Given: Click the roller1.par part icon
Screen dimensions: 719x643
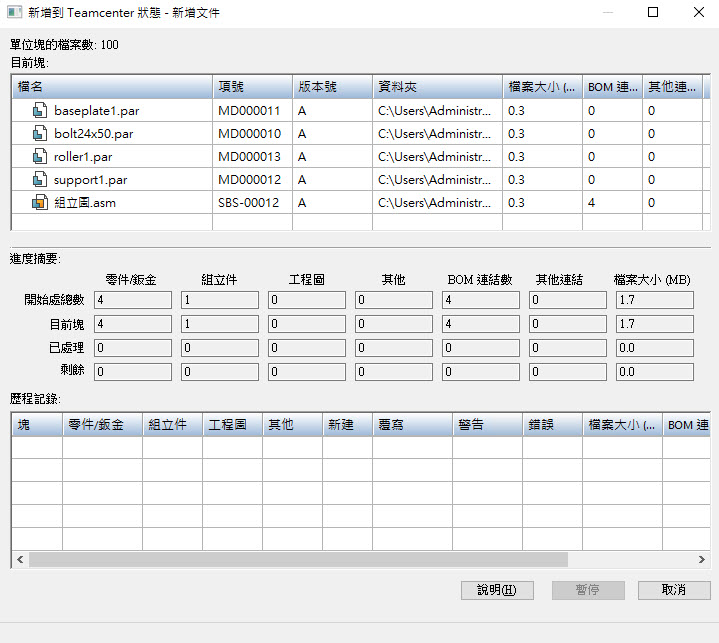Looking at the screenshot, I should pyautogui.click(x=40, y=156).
